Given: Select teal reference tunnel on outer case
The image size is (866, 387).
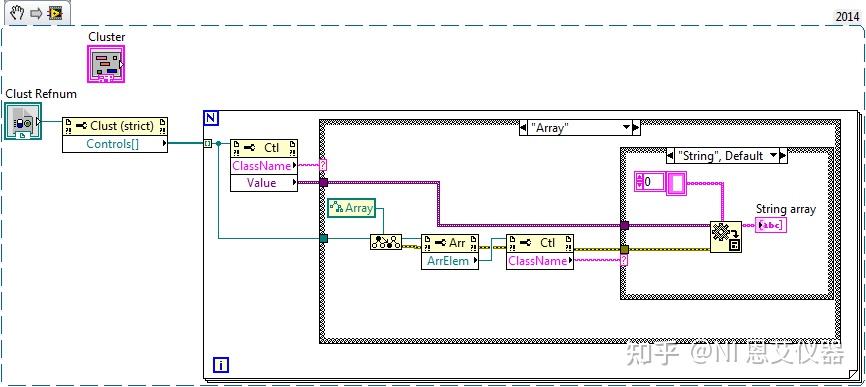Looking at the screenshot, I should tap(324, 238).
